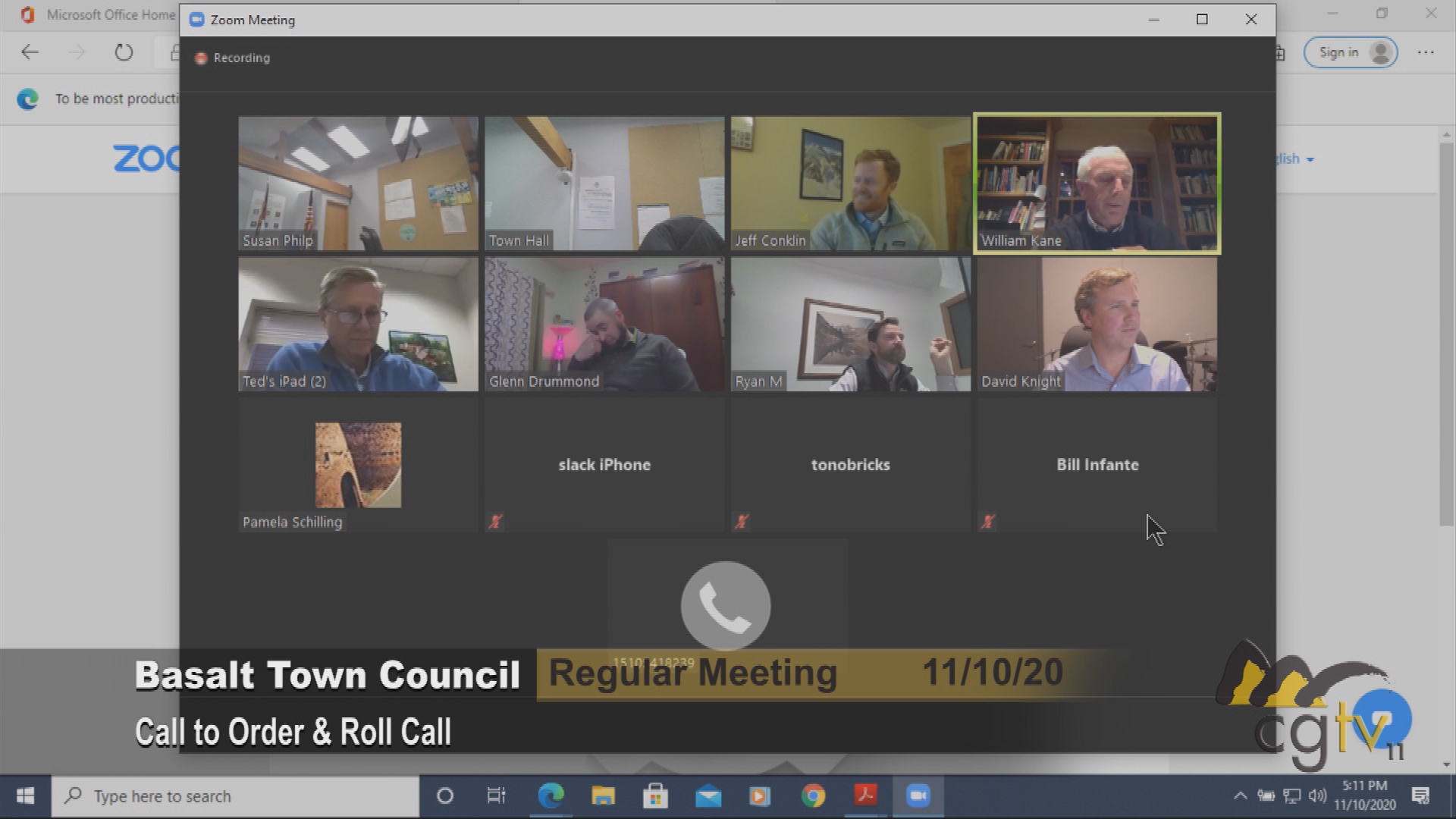Open File Explorer from the taskbar
The image size is (1456, 819).
click(603, 796)
